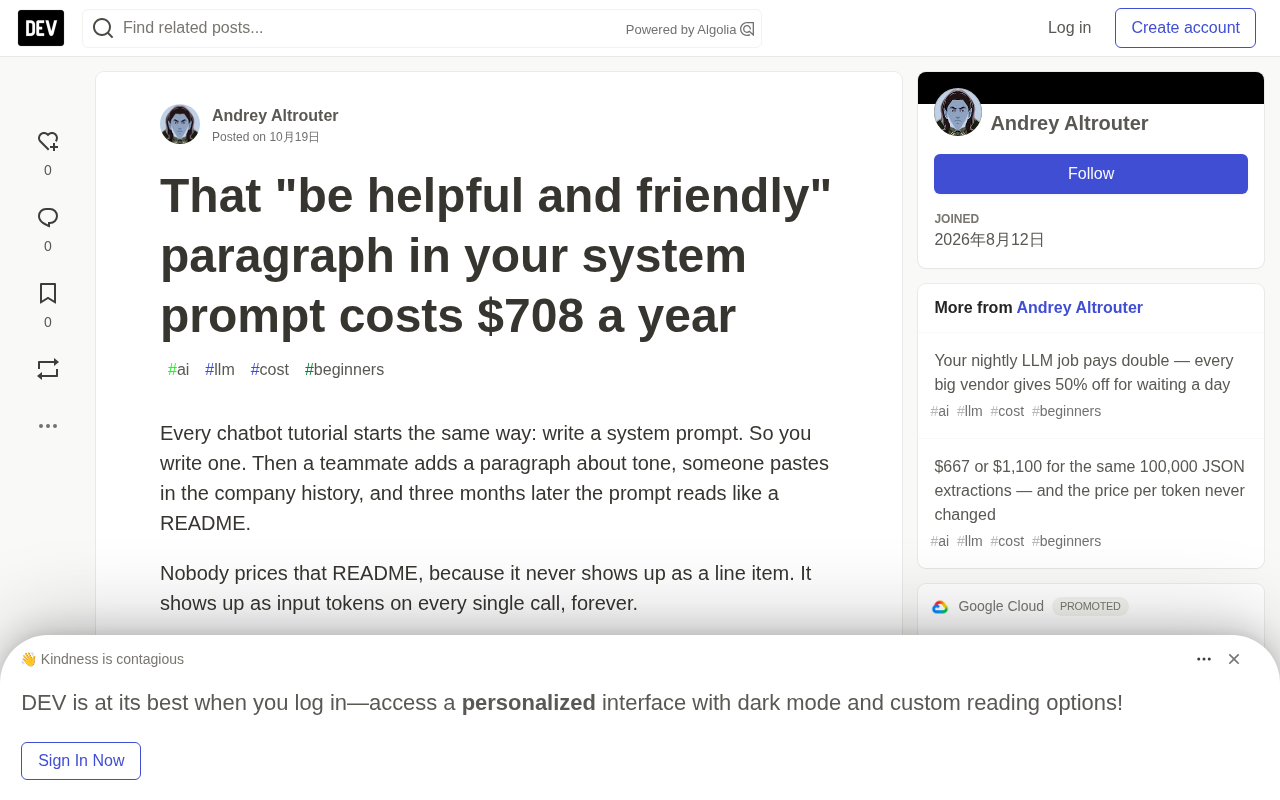Click the post date 10月19日
The width and height of the screenshot is (1280, 800).
294,137
